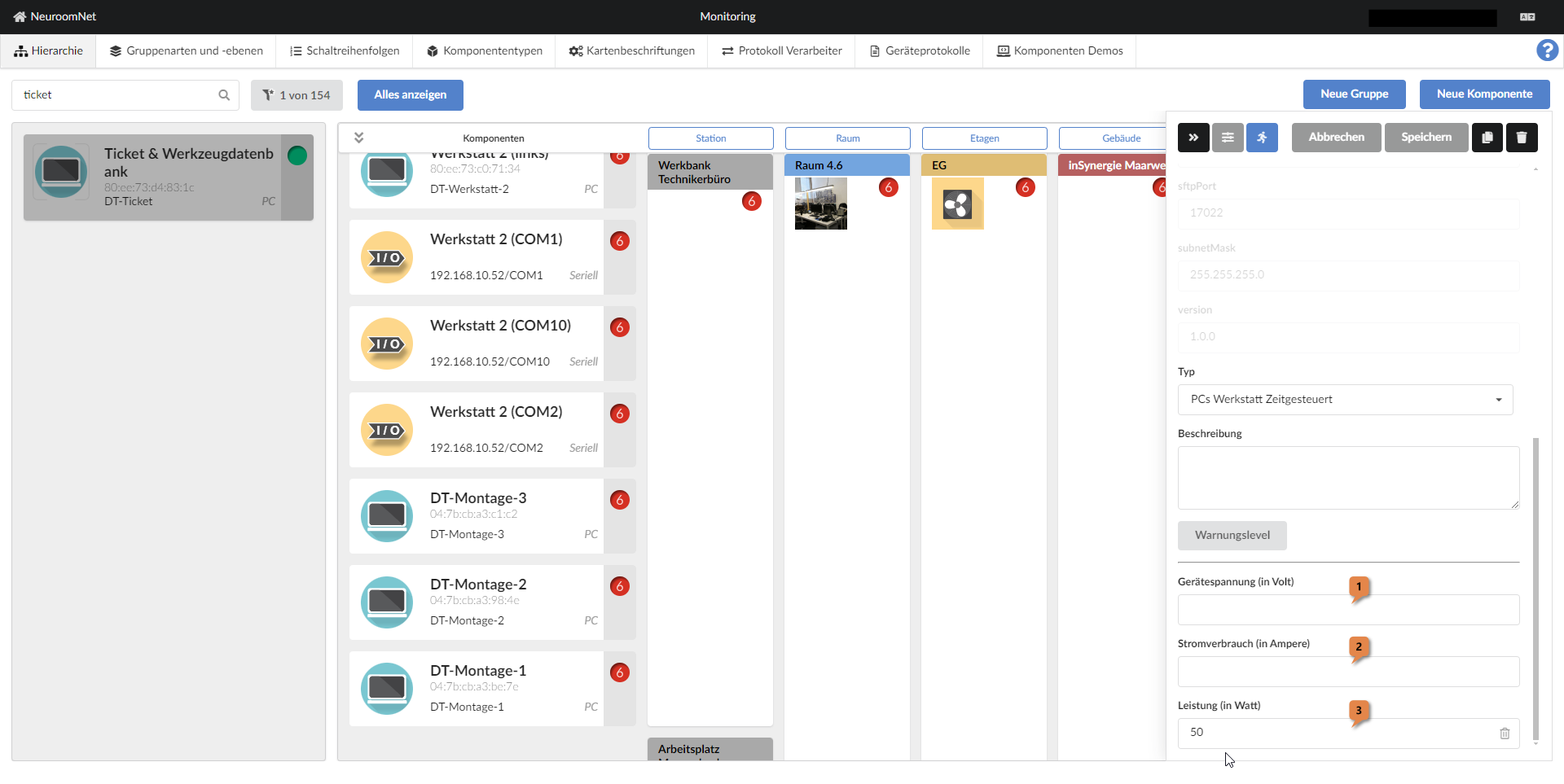
Task: Switch to the Komponententypen tab
Action: point(484,50)
